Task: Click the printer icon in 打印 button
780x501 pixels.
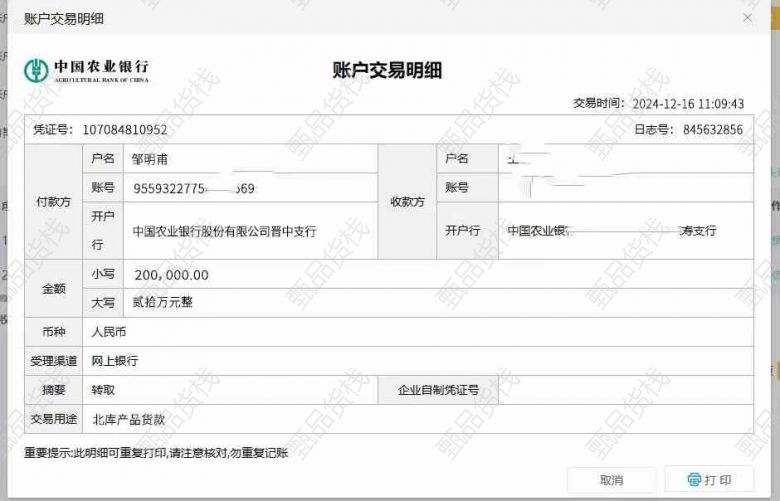Action: (694, 480)
